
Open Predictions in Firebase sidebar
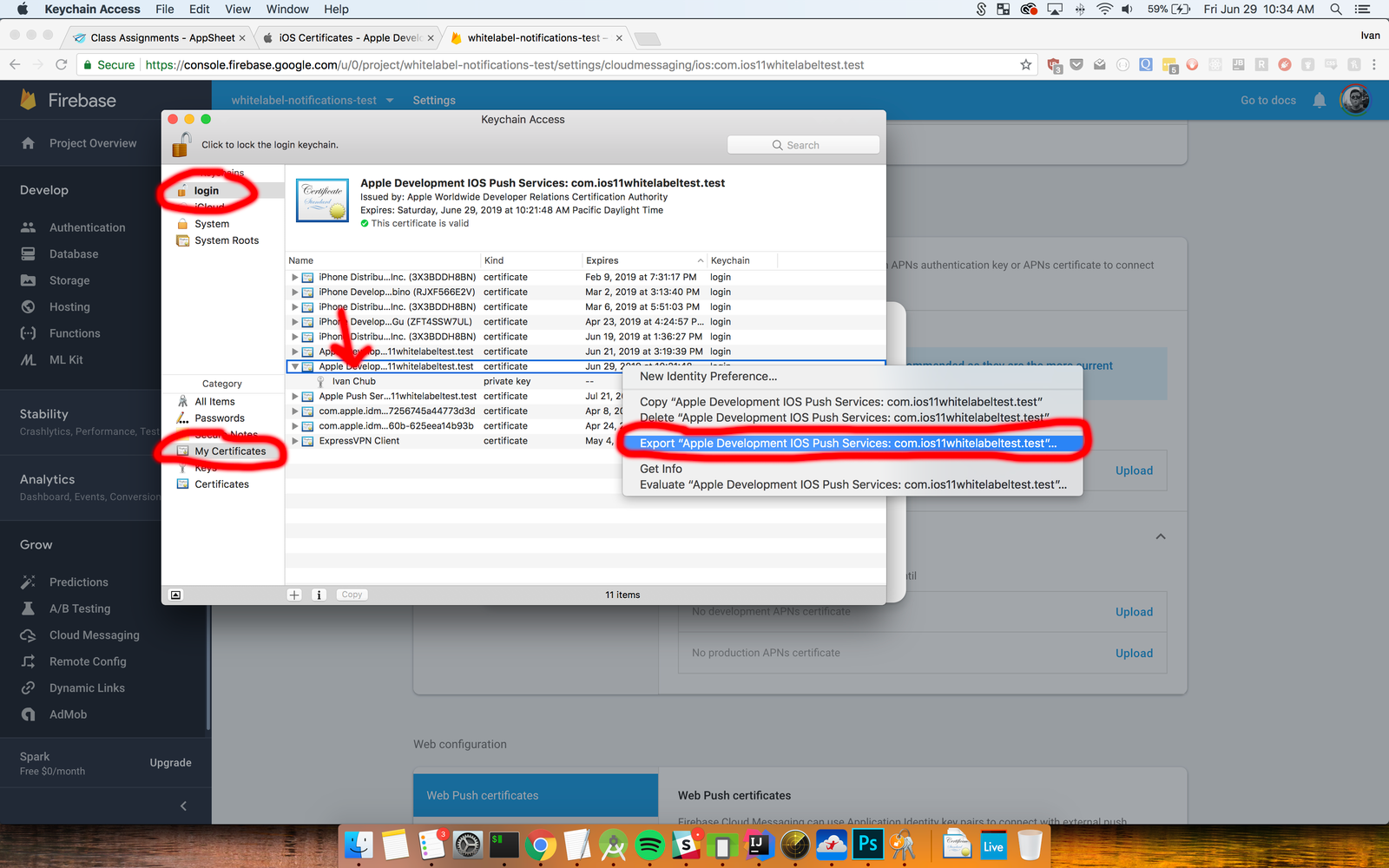pyautogui.click(x=78, y=582)
